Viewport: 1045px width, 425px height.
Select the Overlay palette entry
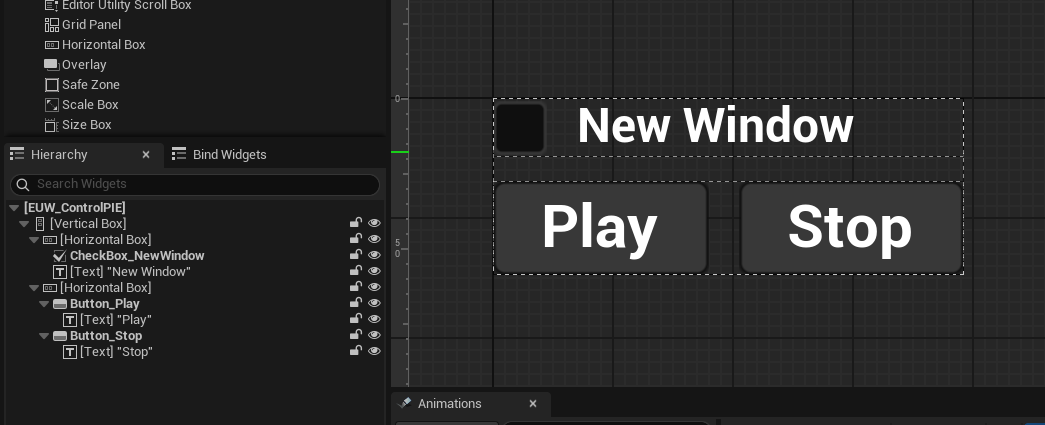[x=84, y=65]
